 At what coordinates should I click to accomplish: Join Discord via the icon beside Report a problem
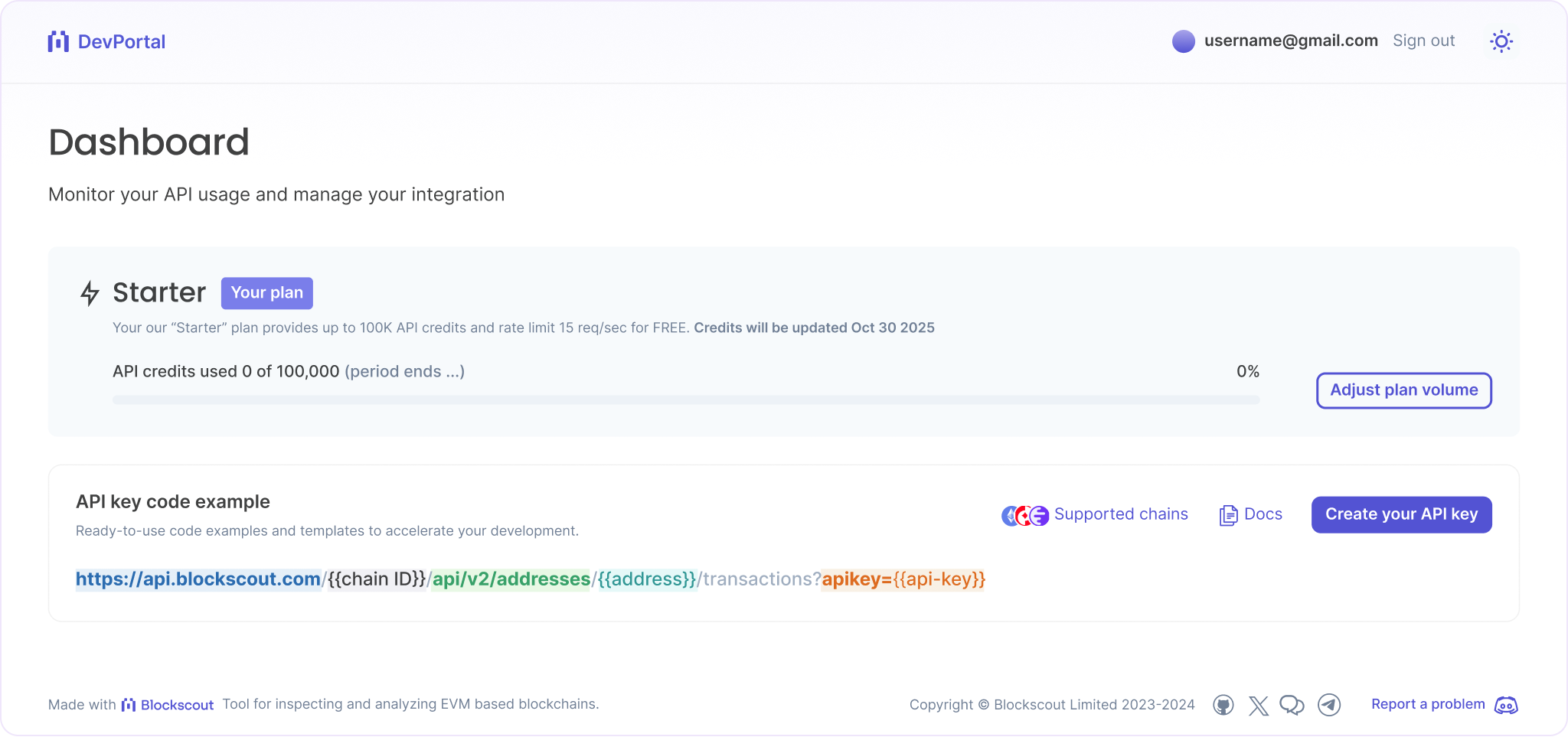(x=1505, y=706)
